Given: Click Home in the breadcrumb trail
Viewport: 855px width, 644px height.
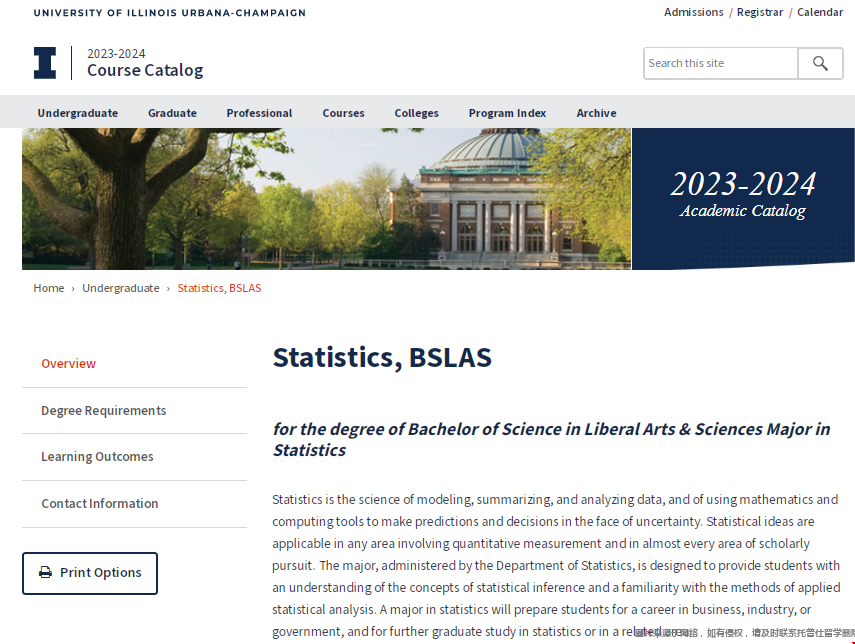Looking at the screenshot, I should [x=48, y=288].
